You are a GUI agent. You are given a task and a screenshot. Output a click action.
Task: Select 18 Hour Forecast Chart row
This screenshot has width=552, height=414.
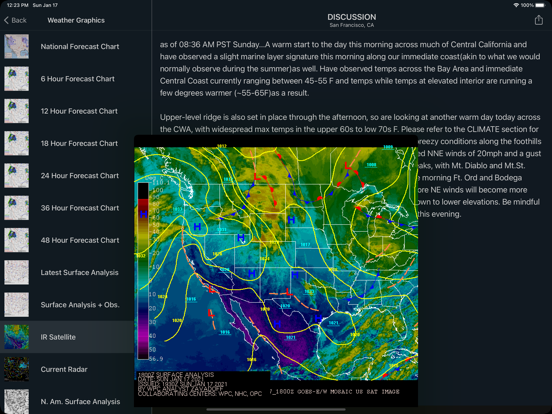(76, 143)
